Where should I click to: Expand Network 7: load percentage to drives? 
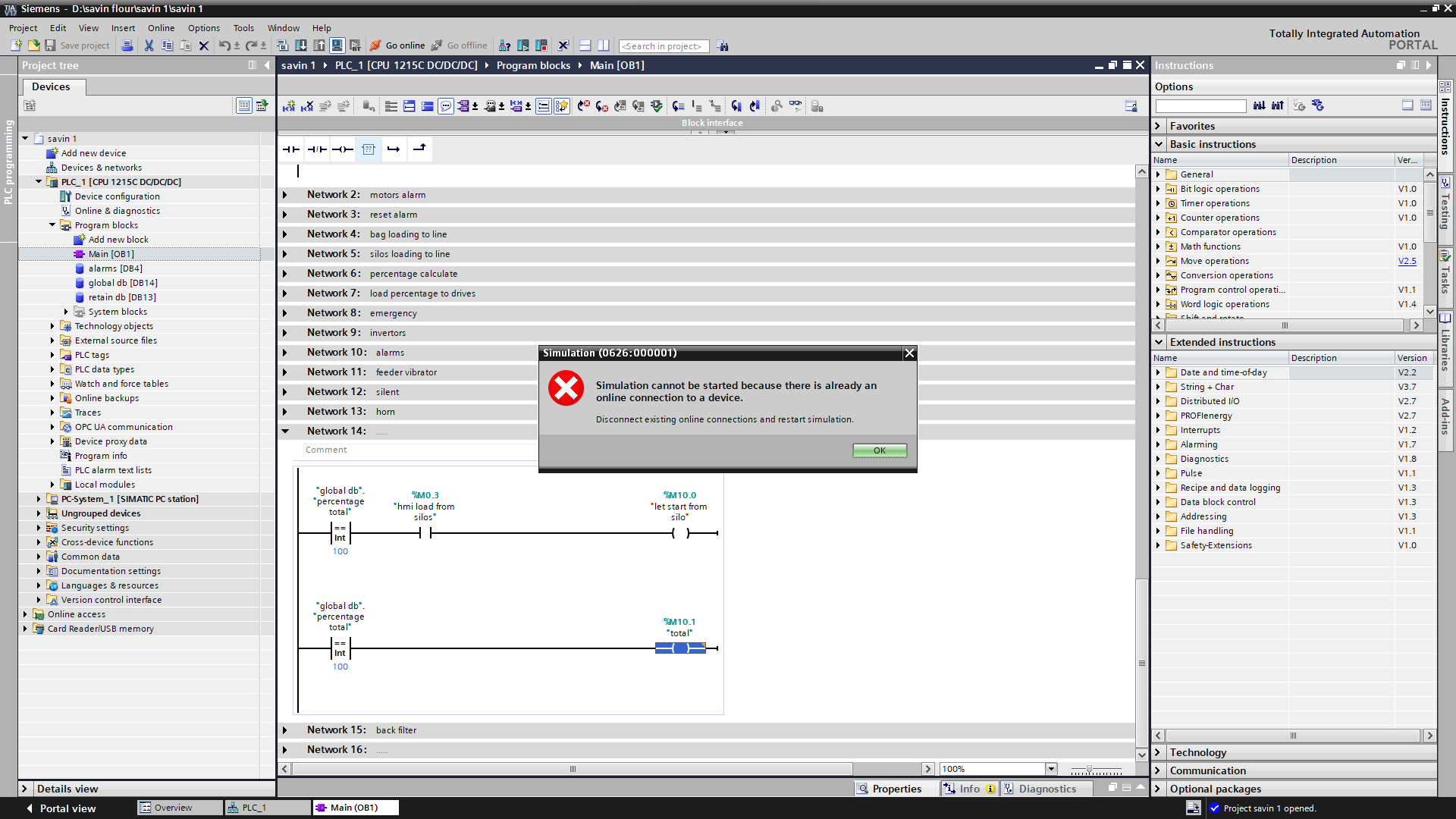click(x=285, y=293)
